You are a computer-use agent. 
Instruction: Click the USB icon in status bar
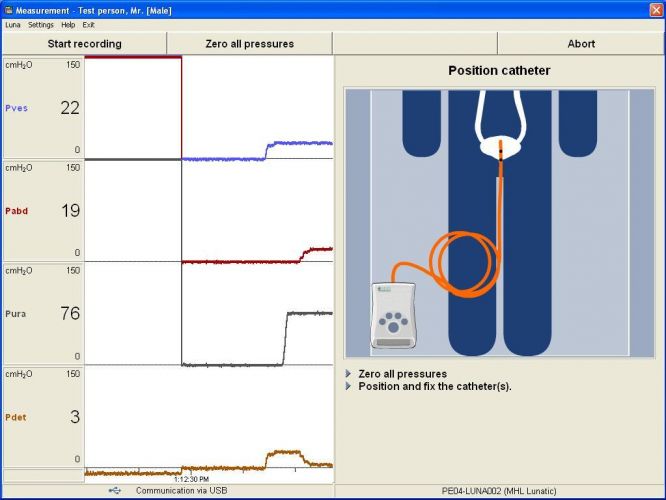[x=117, y=491]
